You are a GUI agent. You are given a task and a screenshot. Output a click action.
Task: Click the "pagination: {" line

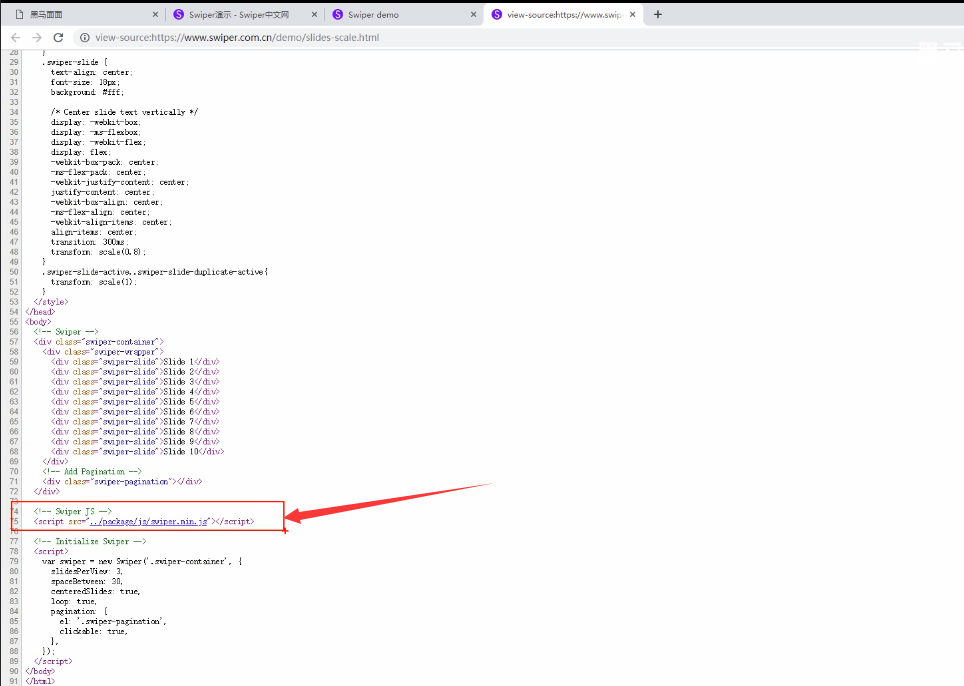79,612
